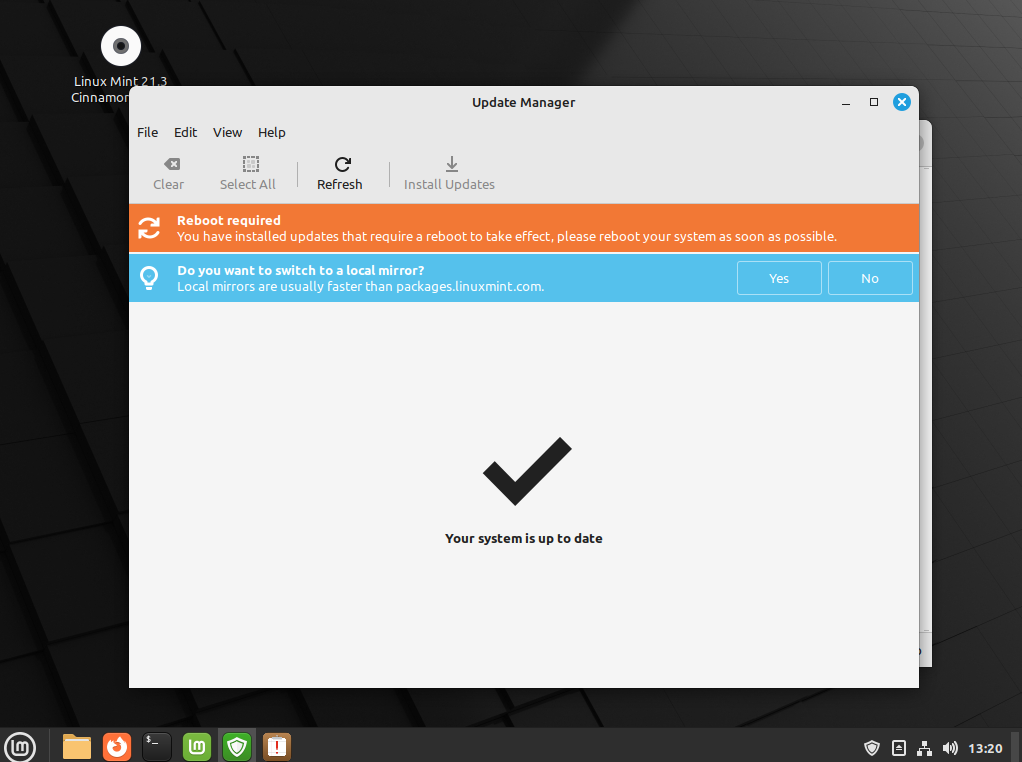1022x762 pixels.
Task: Click 'Do you want to switch to a local mirror?' text
Action: click(300, 271)
